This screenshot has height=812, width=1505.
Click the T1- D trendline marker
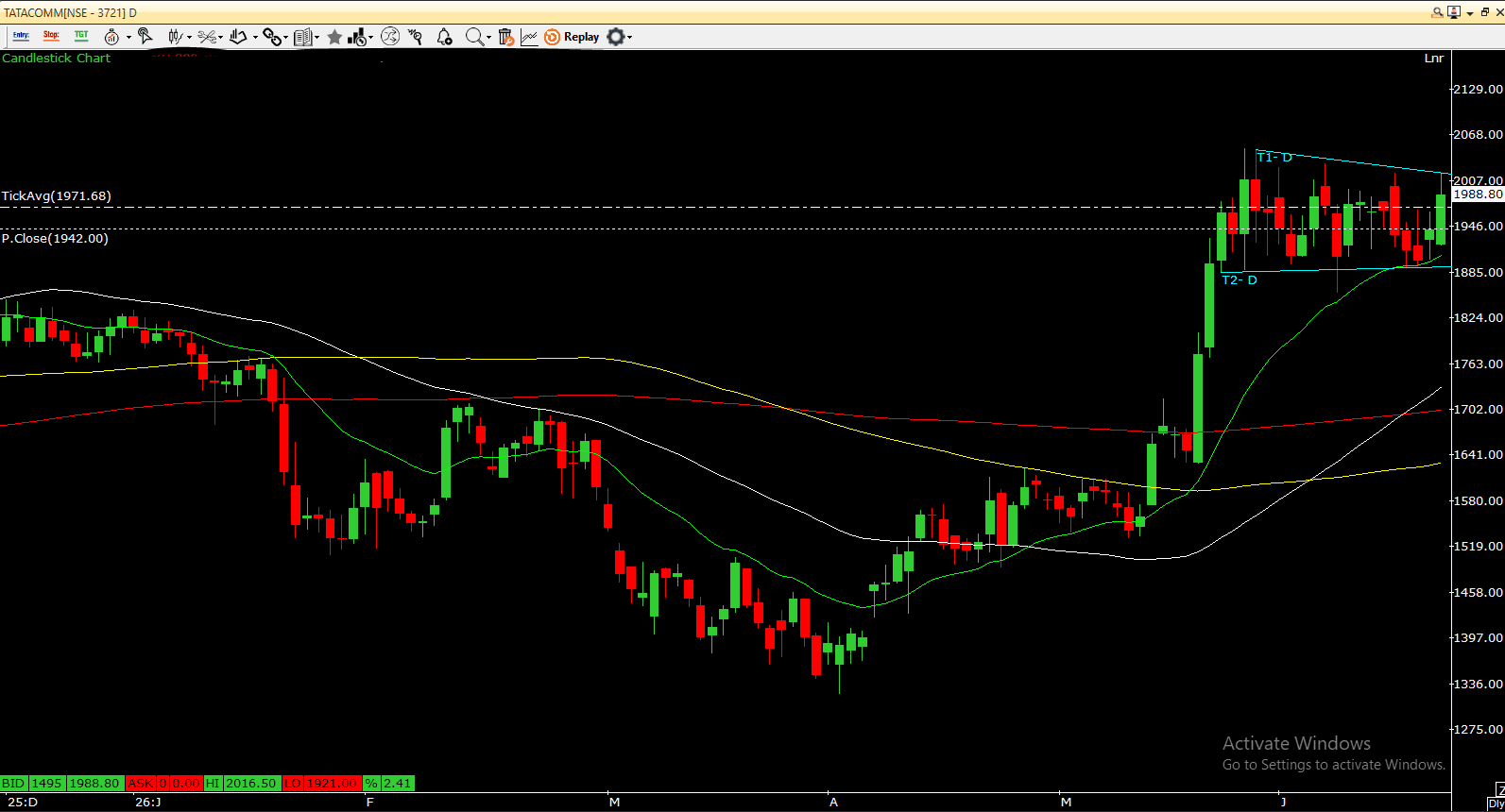pos(1274,157)
